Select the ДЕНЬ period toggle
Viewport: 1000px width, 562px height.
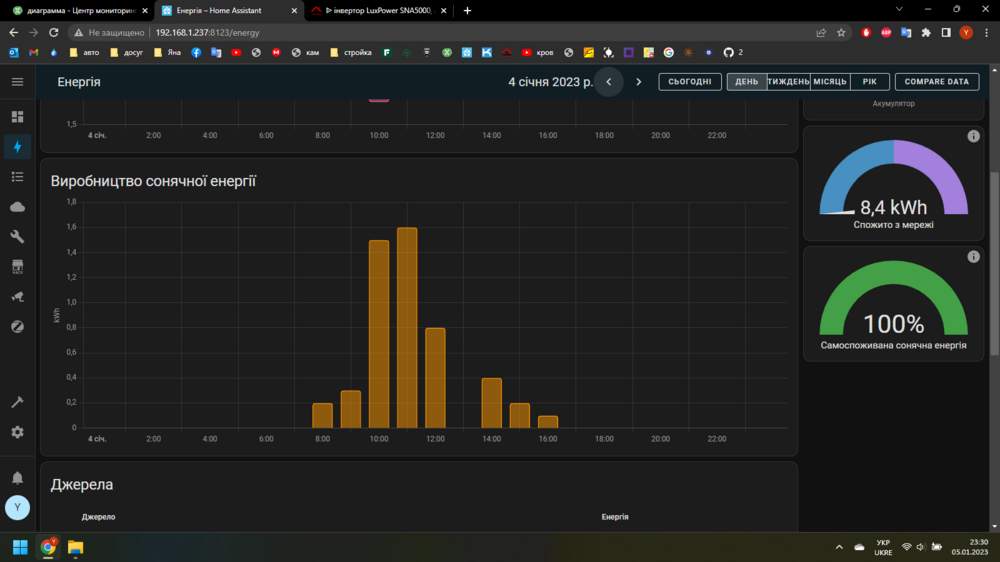[746, 82]
